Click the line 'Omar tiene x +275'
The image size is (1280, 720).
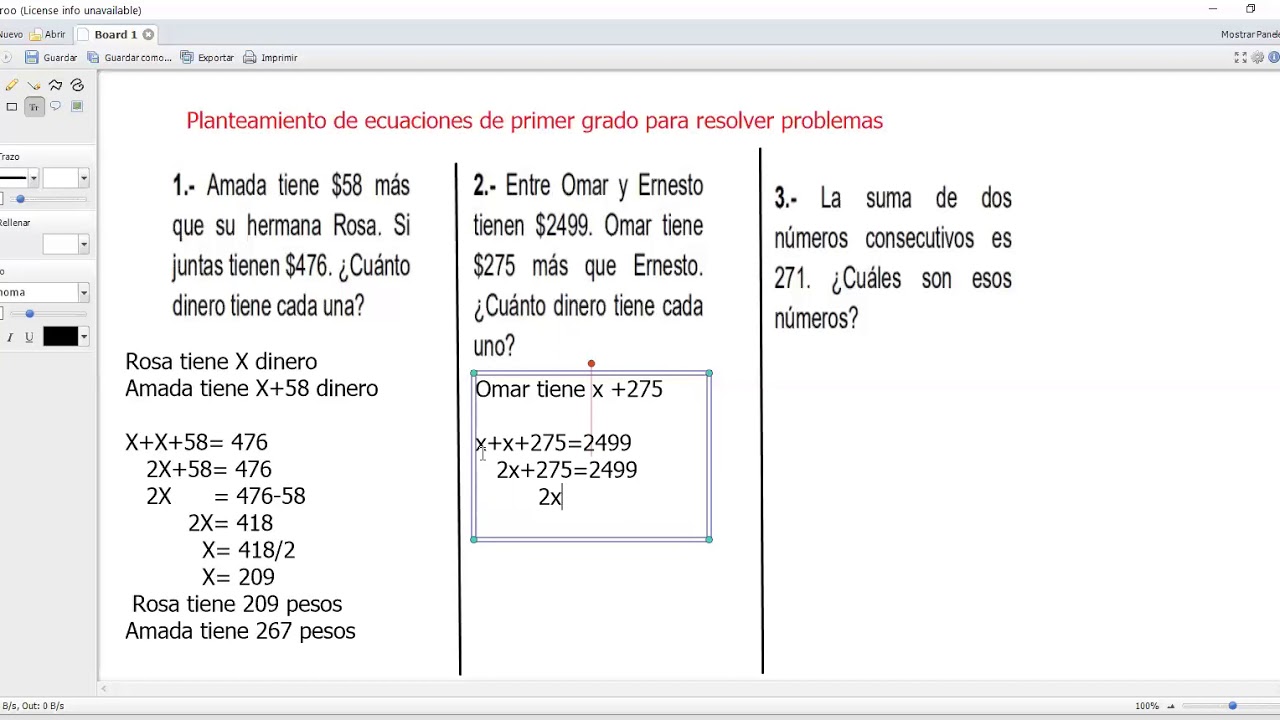569,390
